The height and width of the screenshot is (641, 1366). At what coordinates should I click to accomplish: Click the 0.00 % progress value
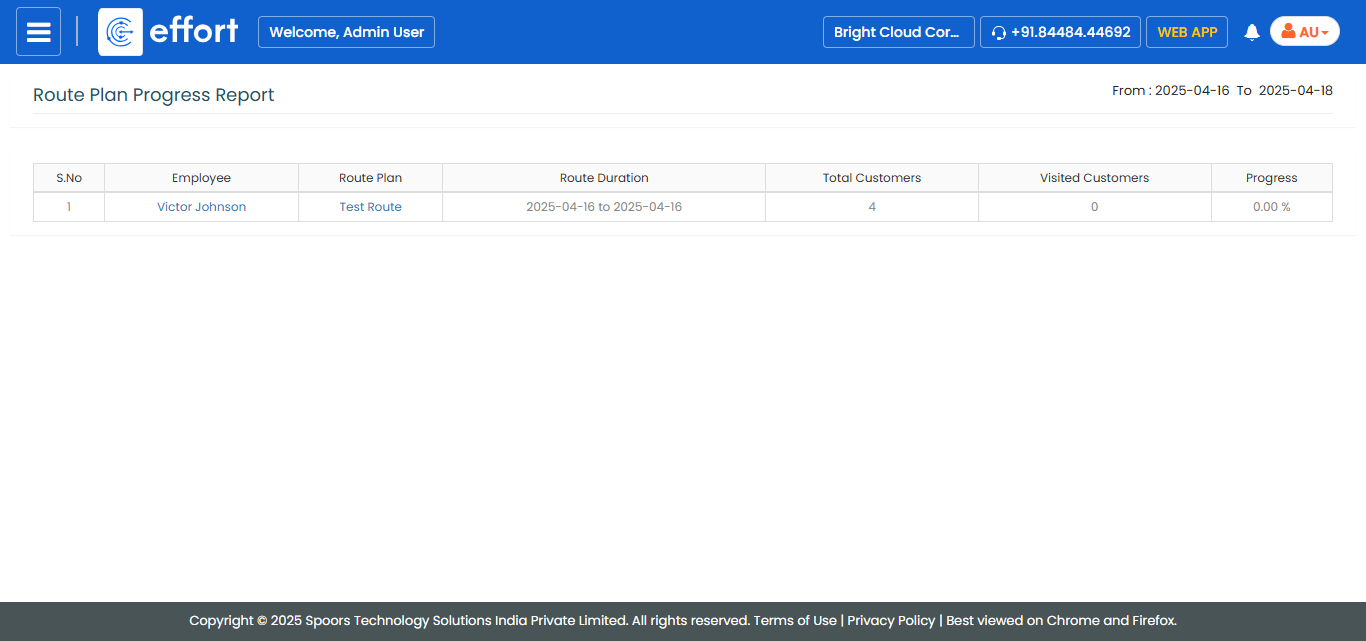tap(1271, 207)
